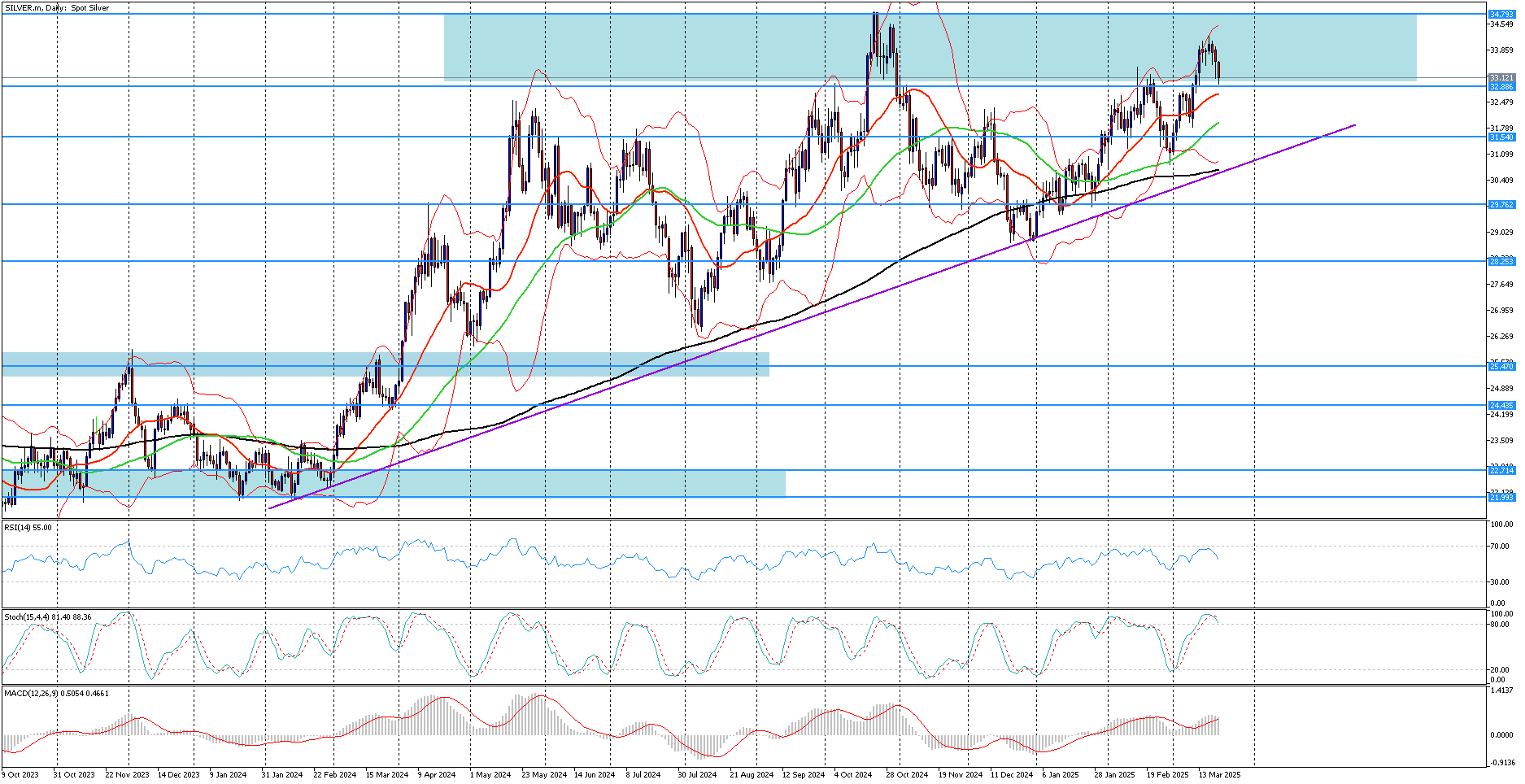The width and height of the screenshot is (1525, 784).
Task: Click the 1 May 2024 date label
Action: coord(490,774)
